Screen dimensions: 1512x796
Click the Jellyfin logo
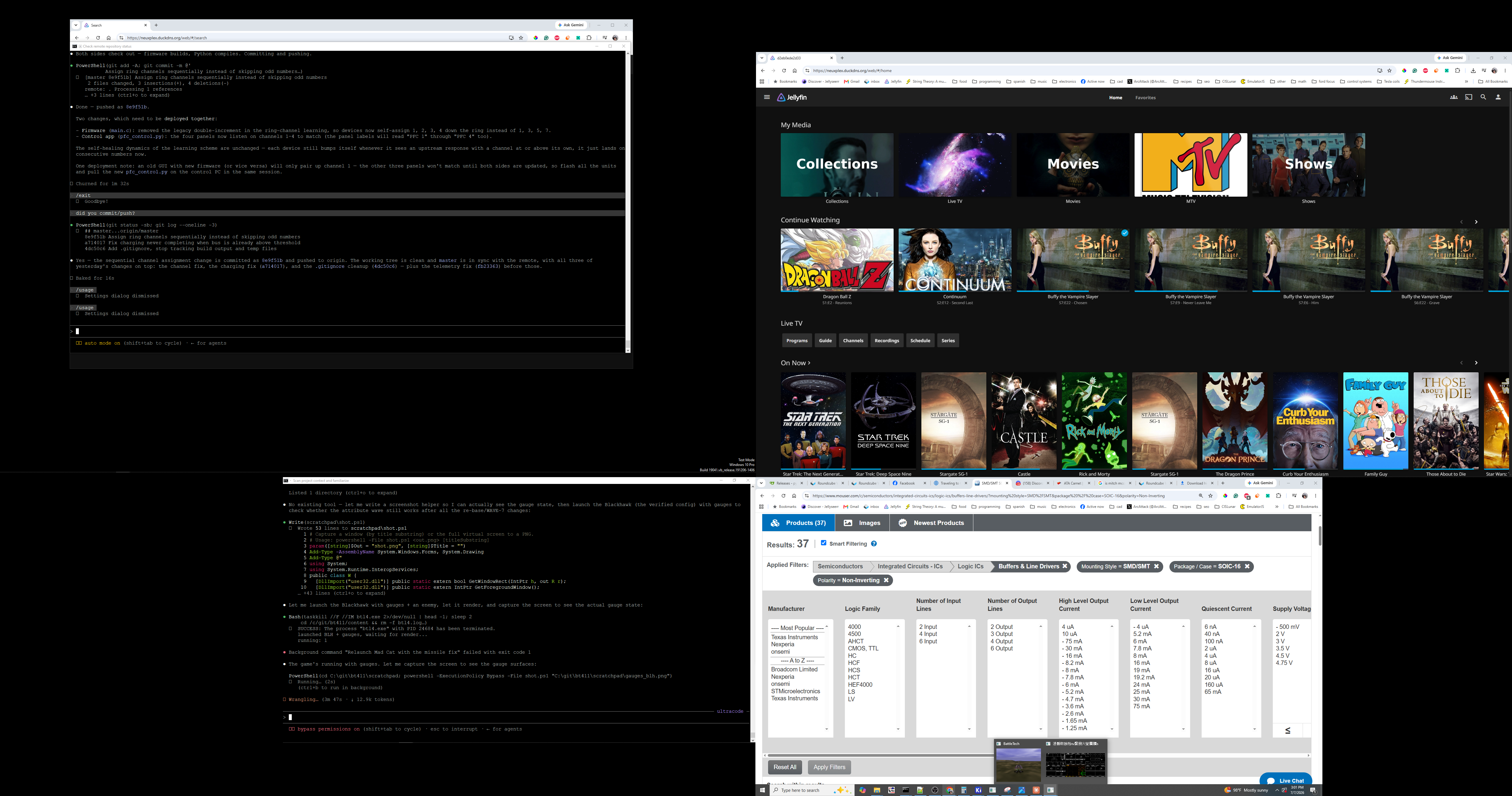coord(792,97)
